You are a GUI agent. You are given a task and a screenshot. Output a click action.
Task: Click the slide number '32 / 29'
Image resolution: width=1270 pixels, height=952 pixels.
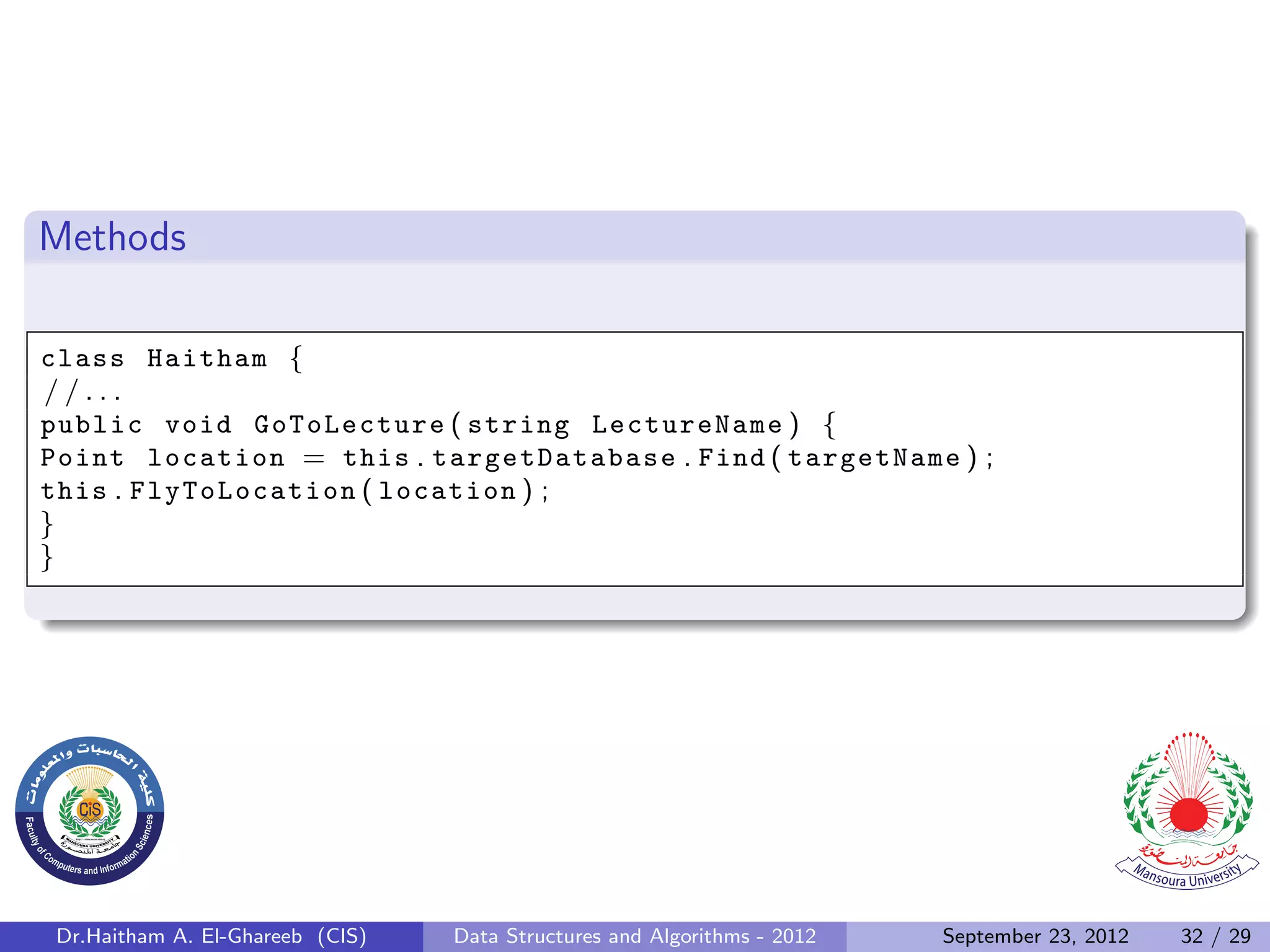1215,936
